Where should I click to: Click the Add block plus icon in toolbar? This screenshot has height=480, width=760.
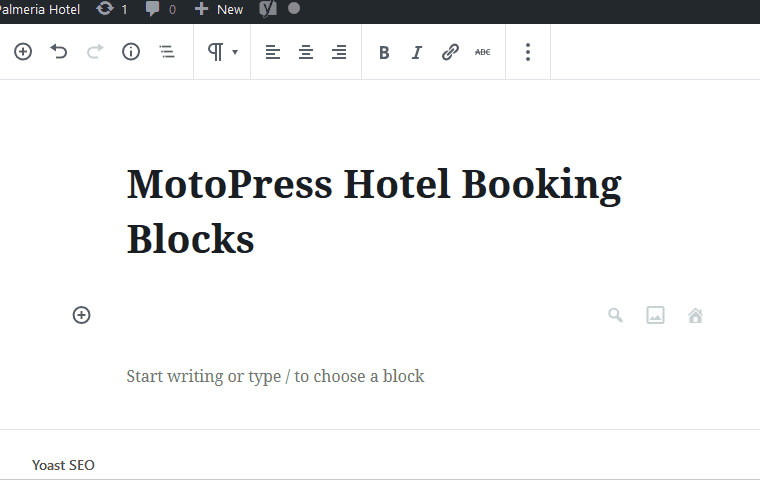coord(23,51)
